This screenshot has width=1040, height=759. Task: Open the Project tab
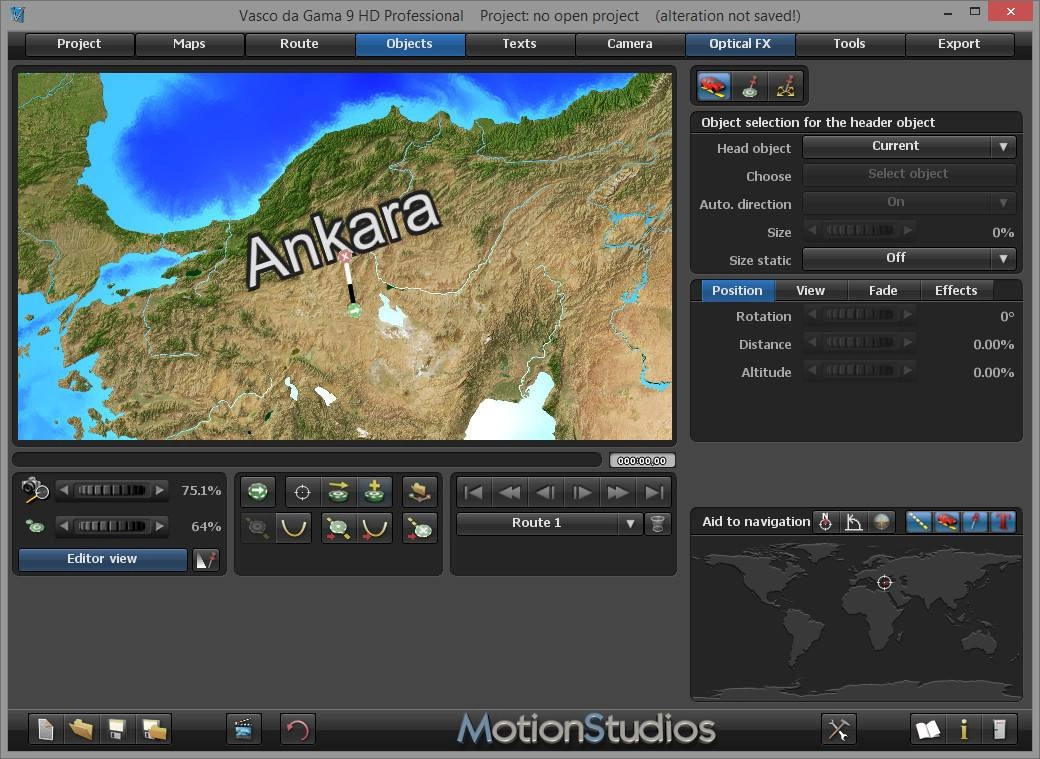pos(79,44)
